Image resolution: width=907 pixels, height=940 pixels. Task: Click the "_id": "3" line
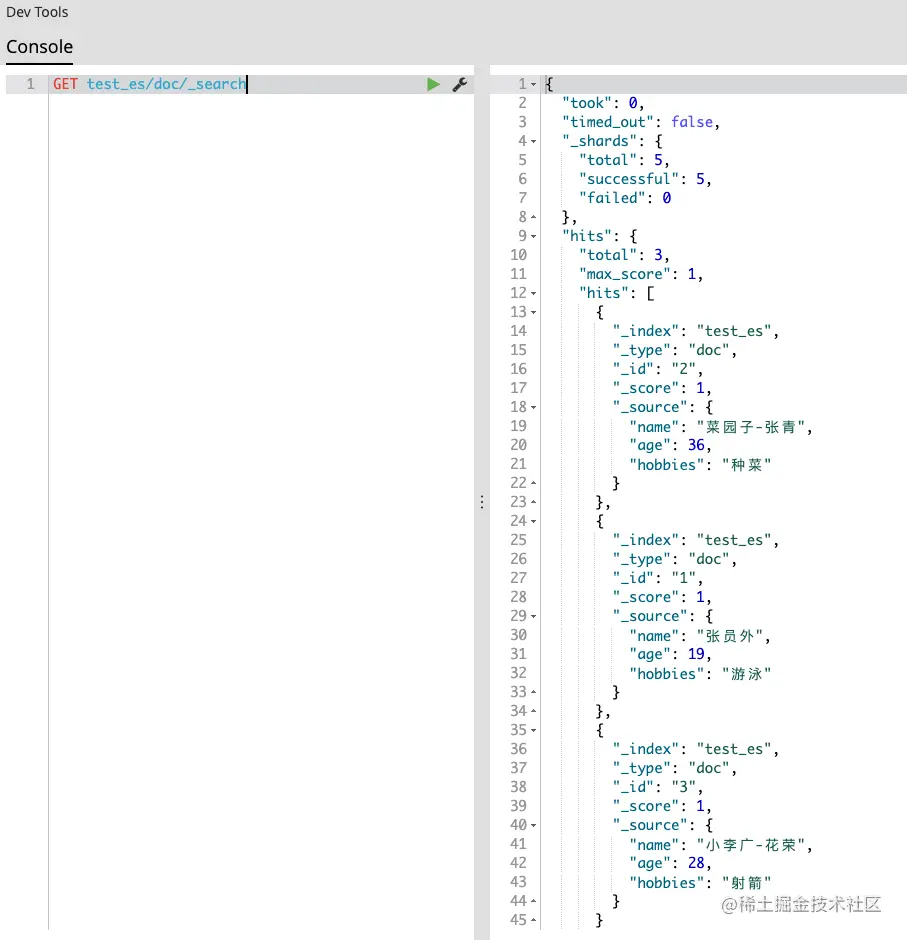point(658,787)
